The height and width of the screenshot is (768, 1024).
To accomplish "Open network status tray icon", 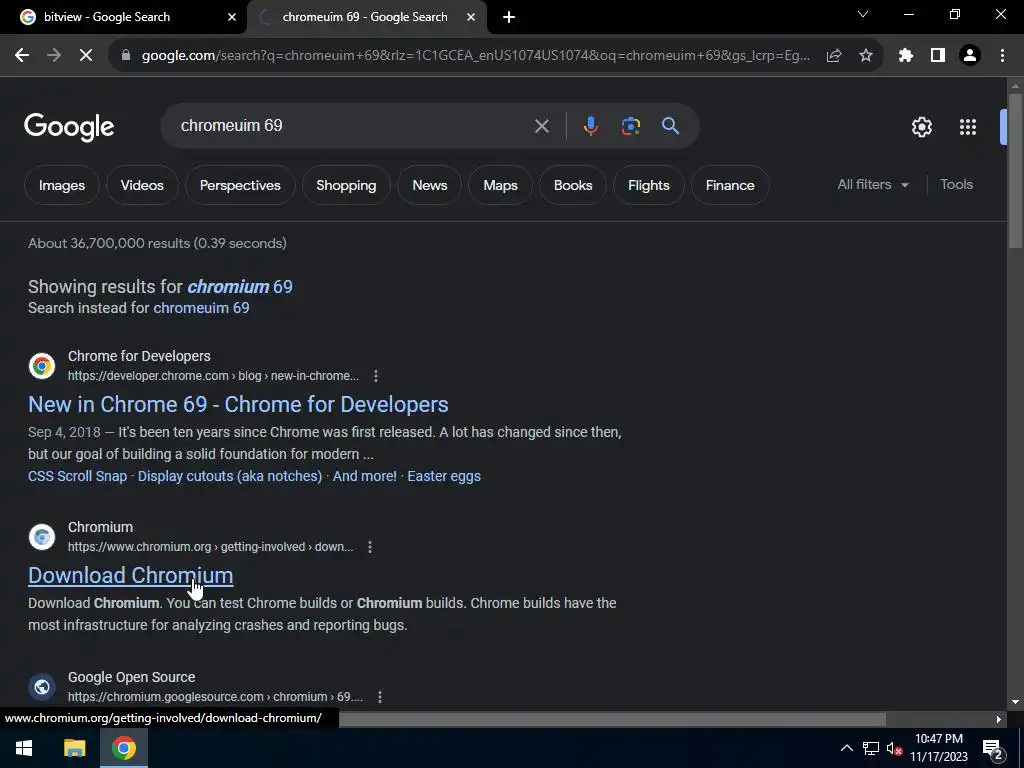I will (x=871, y=748).
